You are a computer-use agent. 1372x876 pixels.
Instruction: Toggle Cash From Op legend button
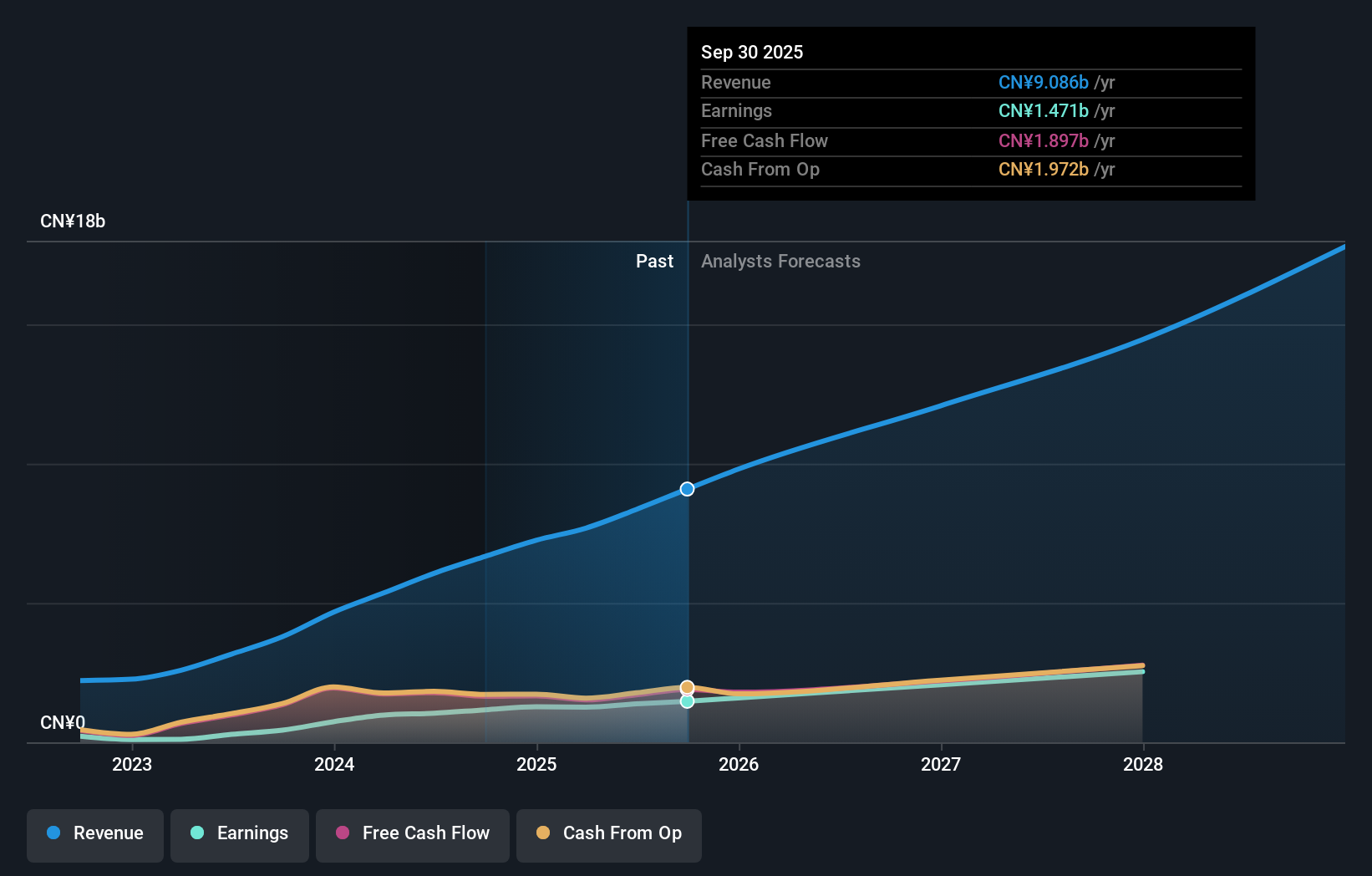(x=608, y=833)
